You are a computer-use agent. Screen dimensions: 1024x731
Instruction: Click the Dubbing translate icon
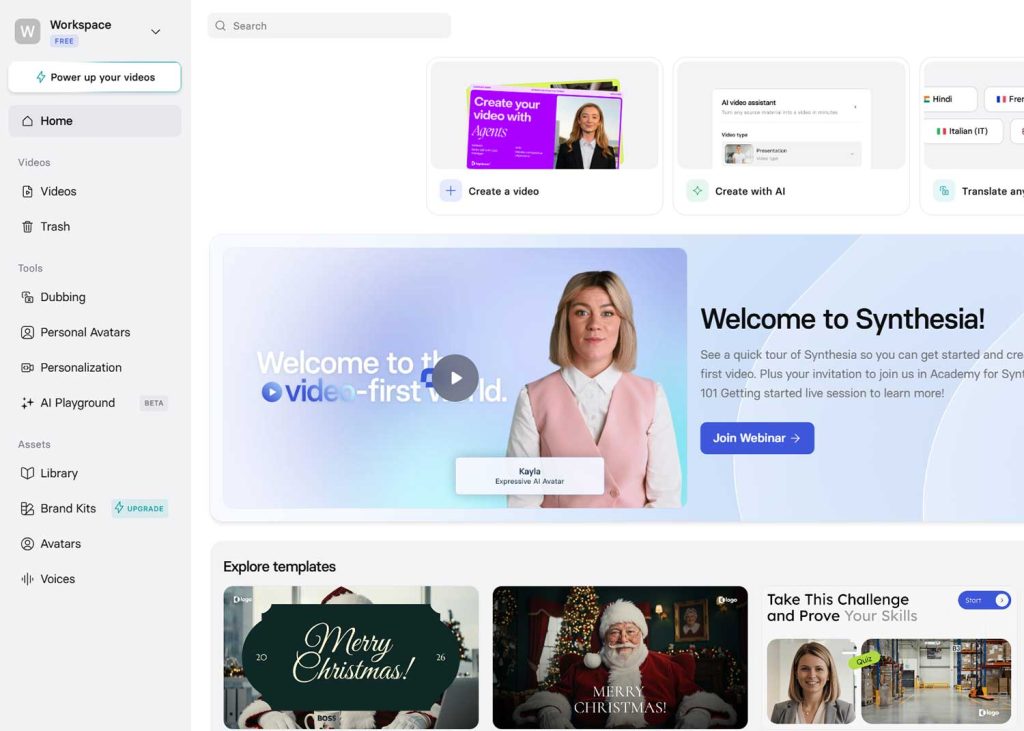point(27,297)
